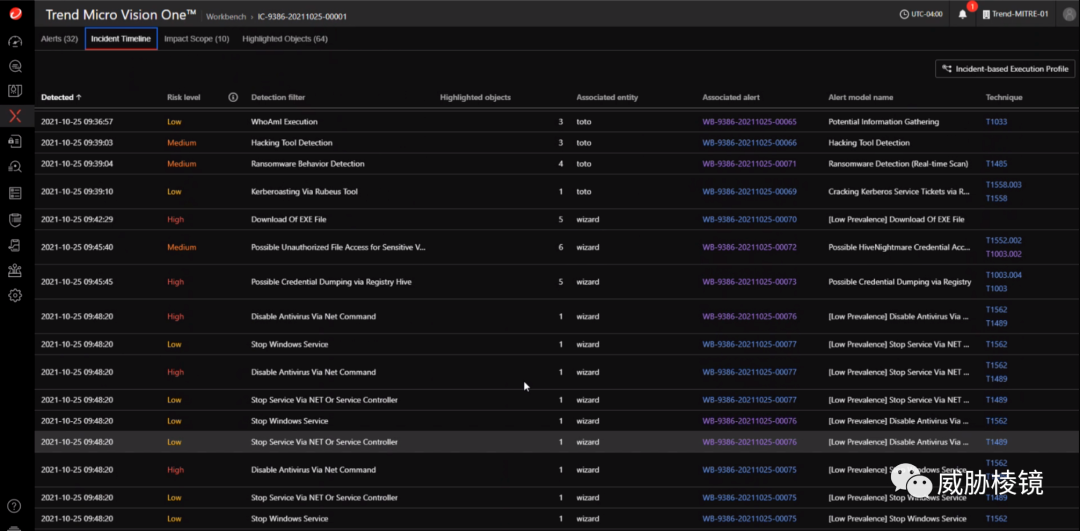Open alert WB-9386-20211025-00073
The width and height of the screenshot is (1080, 531).
[x=749, y=282]
